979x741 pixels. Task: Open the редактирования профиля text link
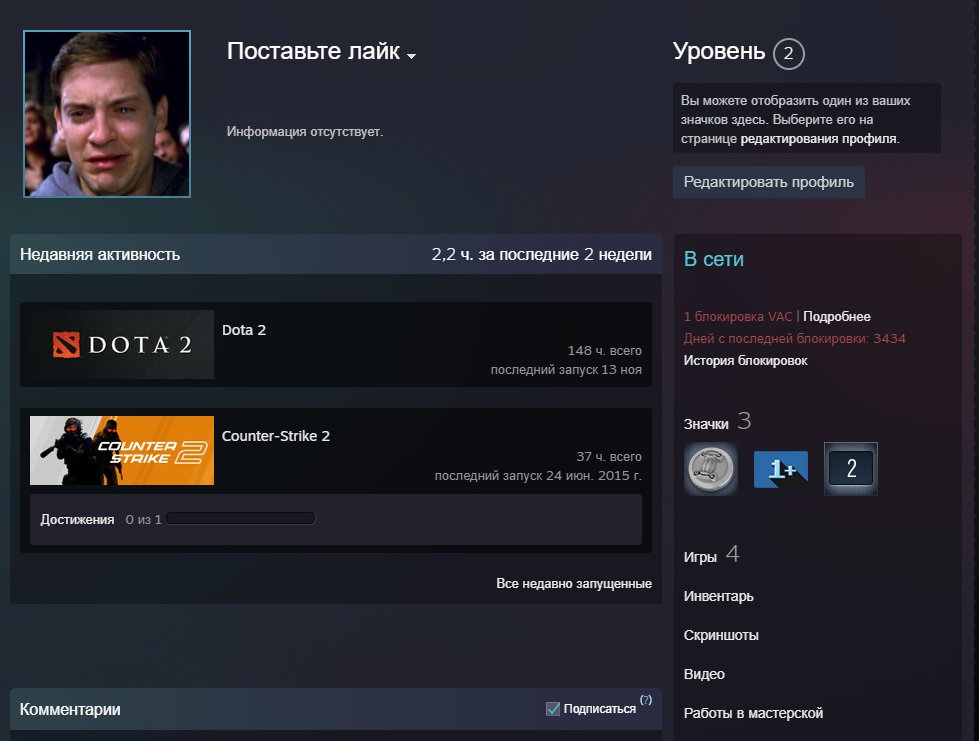pos(817,139)
